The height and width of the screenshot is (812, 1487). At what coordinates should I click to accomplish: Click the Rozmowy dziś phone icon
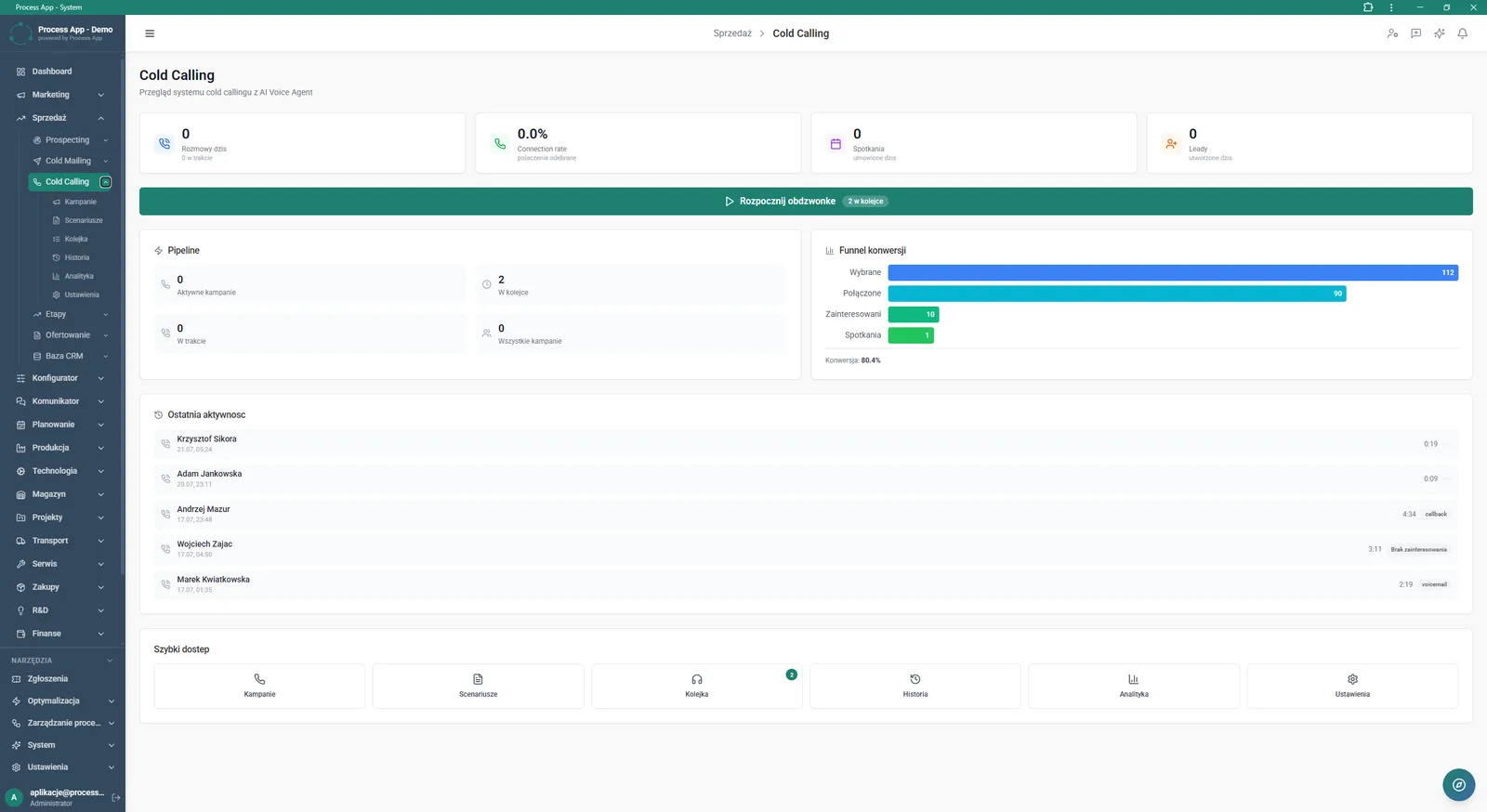(x=164, y=143)
